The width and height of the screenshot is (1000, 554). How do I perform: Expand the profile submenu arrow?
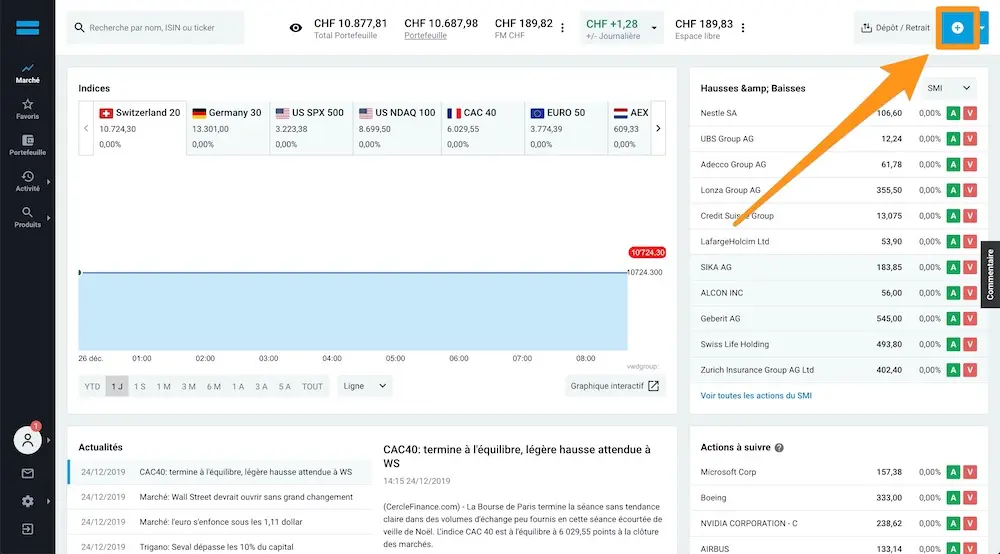pos(48,440)
